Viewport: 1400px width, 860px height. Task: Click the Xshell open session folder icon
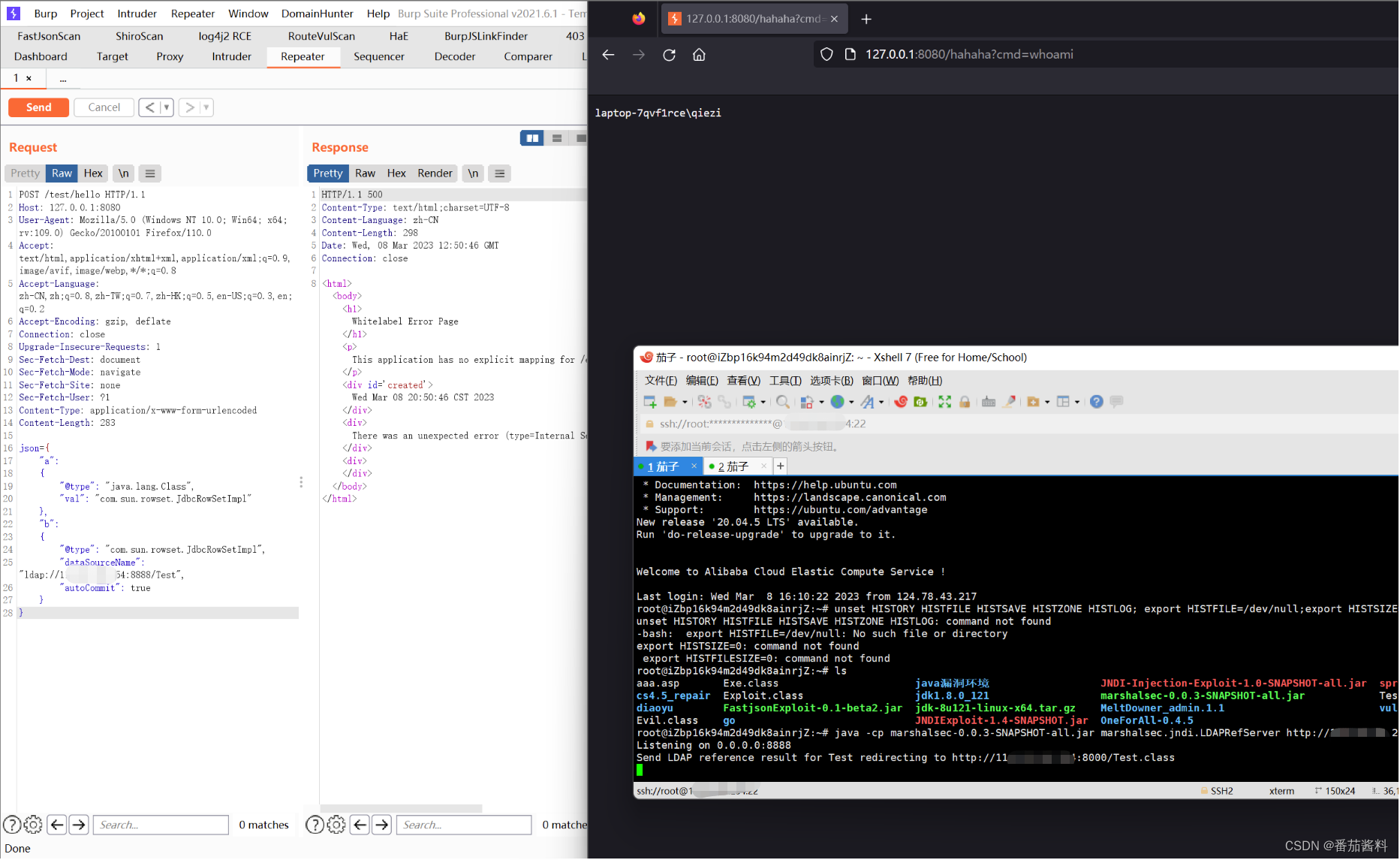click(x=670, y=402)
